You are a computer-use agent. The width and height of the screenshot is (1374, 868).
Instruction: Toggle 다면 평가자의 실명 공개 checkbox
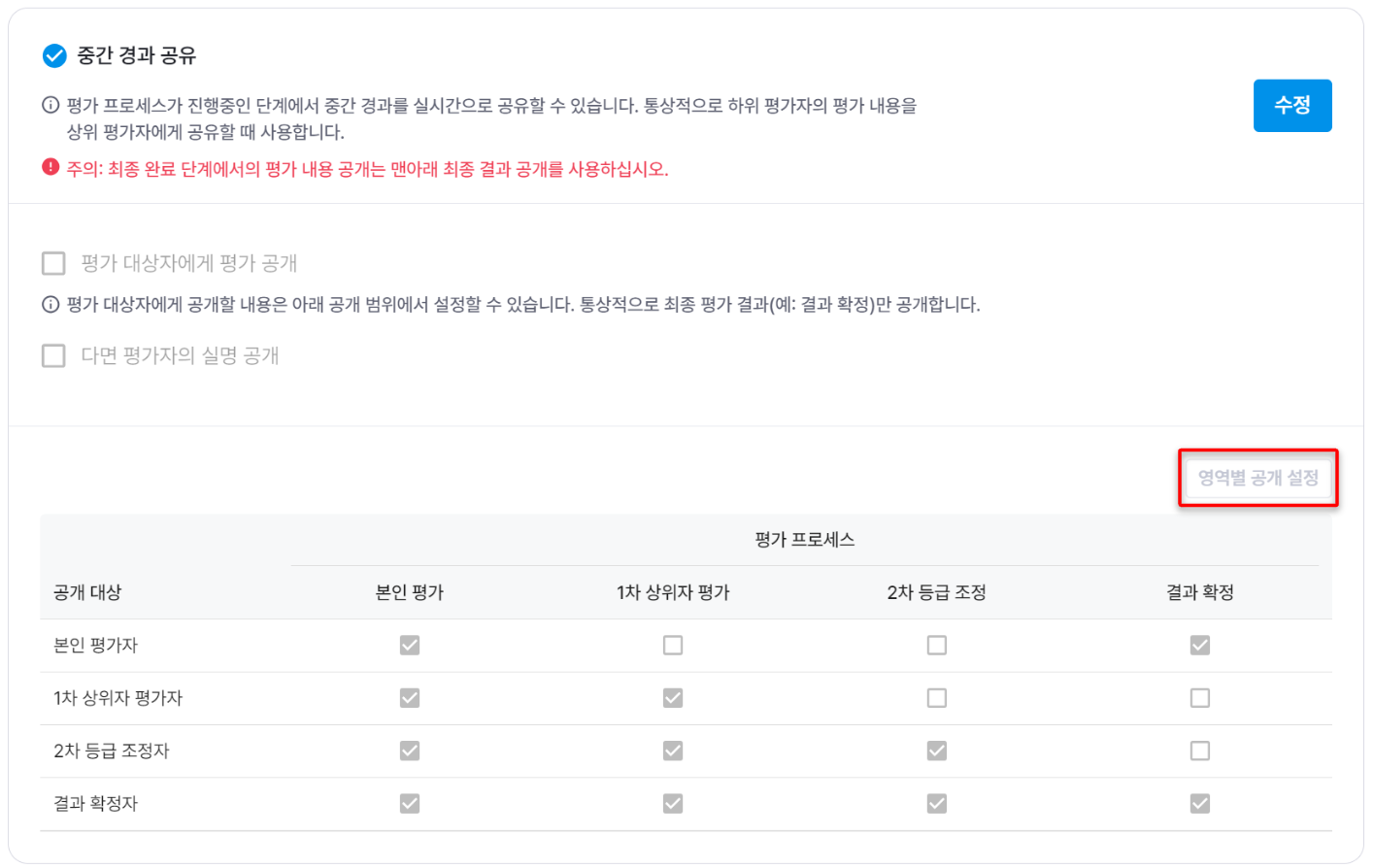54,355
